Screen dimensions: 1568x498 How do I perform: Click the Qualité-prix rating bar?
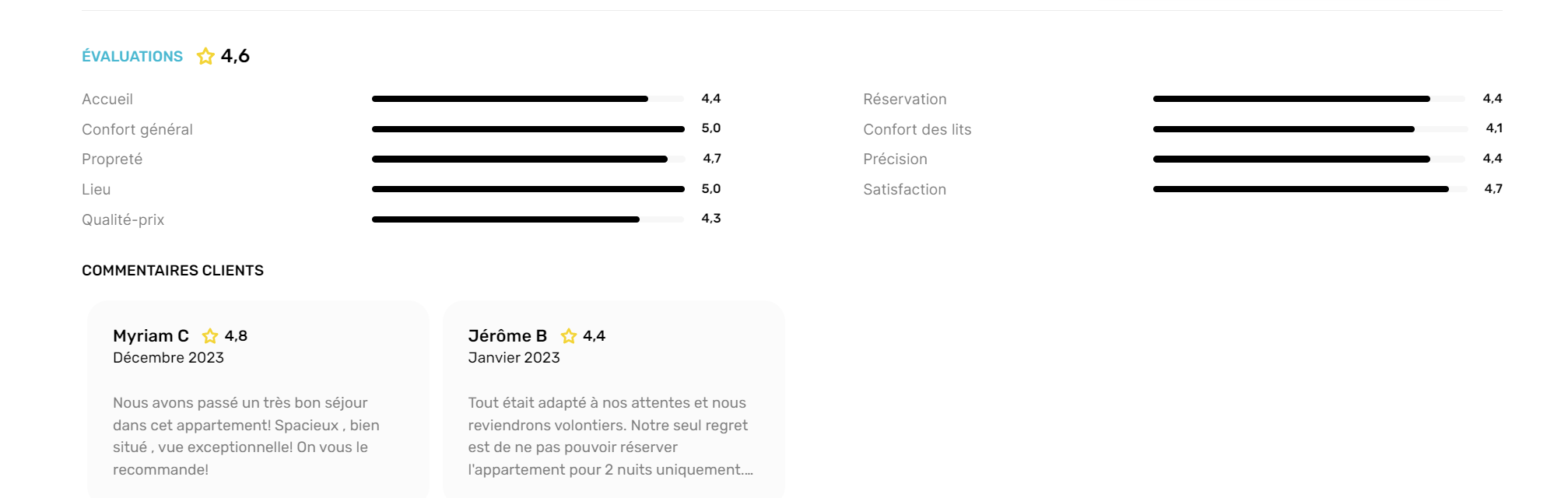pos(528,219)
